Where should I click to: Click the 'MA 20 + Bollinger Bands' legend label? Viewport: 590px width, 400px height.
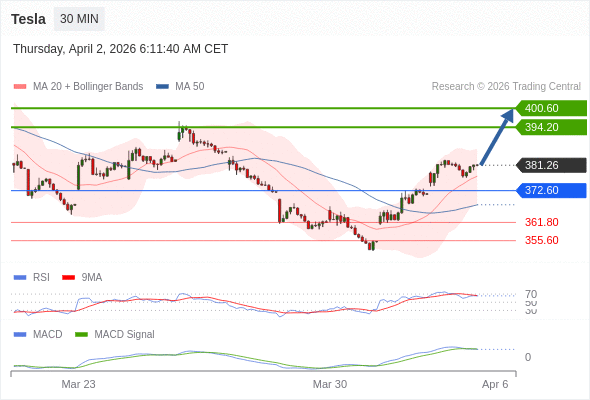(88, 87)
